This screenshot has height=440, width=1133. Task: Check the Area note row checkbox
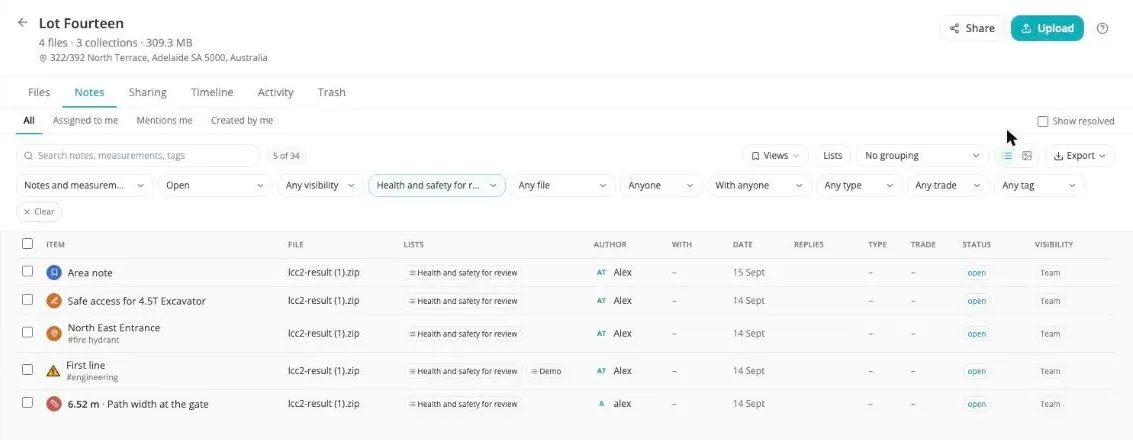[27, 272]
